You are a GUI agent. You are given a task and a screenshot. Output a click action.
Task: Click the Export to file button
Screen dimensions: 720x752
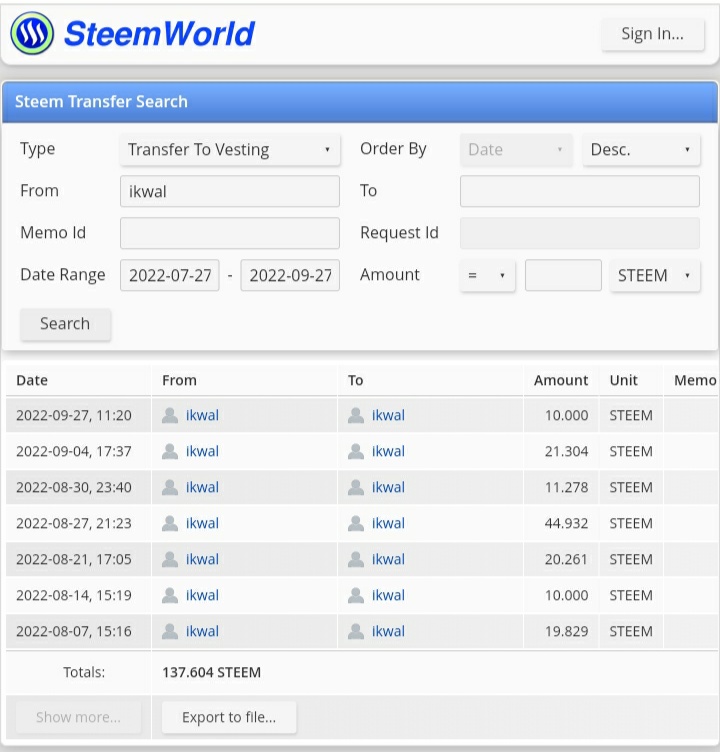pyautogui.click(x=229, y=717)
